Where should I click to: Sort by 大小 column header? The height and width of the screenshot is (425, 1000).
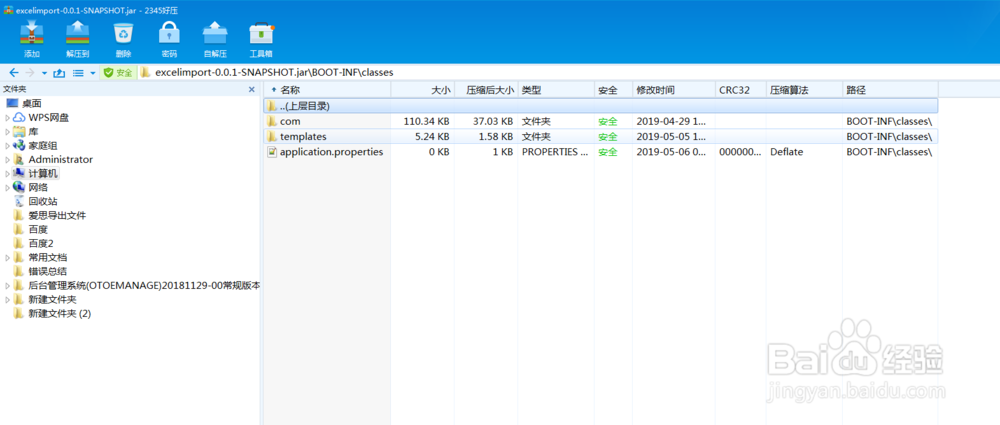click(422, 91)
